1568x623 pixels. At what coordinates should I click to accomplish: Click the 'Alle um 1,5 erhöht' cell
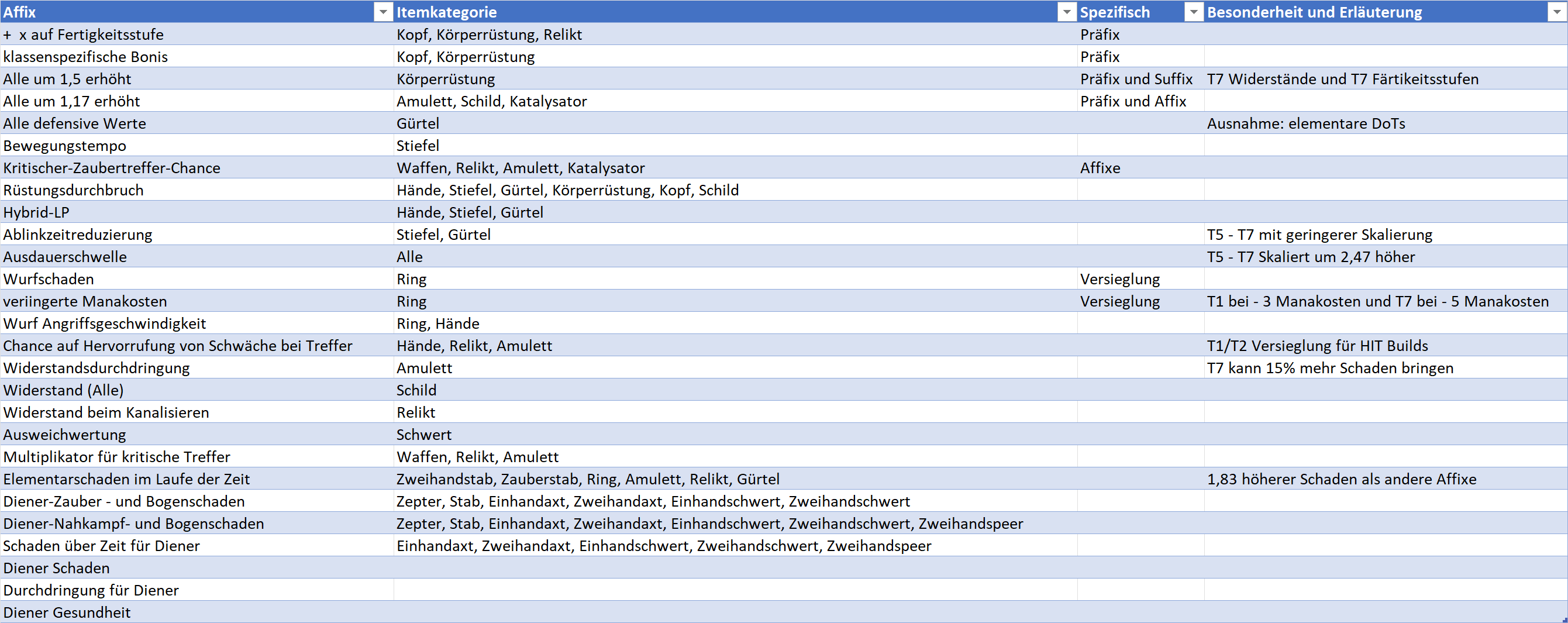(197, 78)
